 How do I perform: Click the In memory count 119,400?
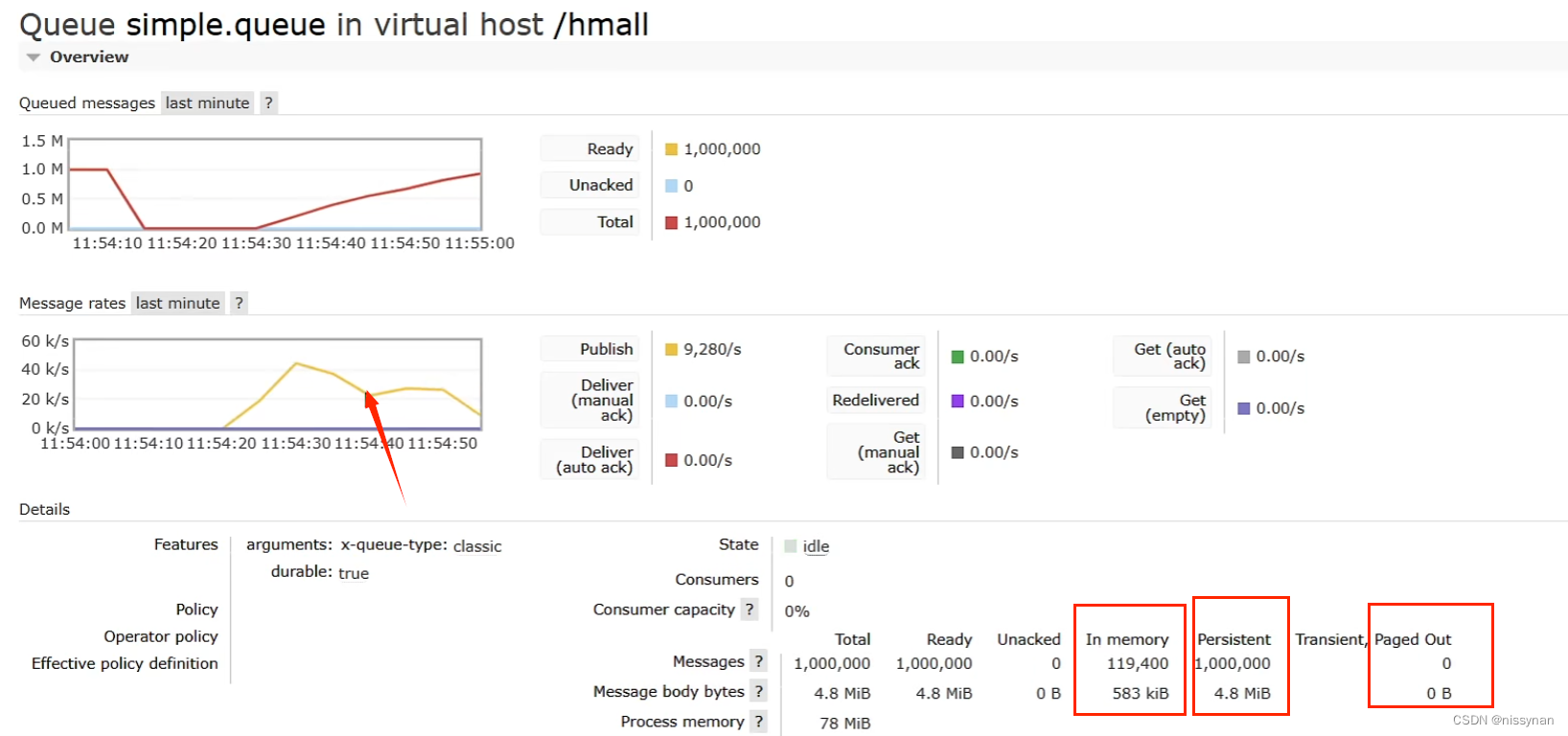(1138, 663)
